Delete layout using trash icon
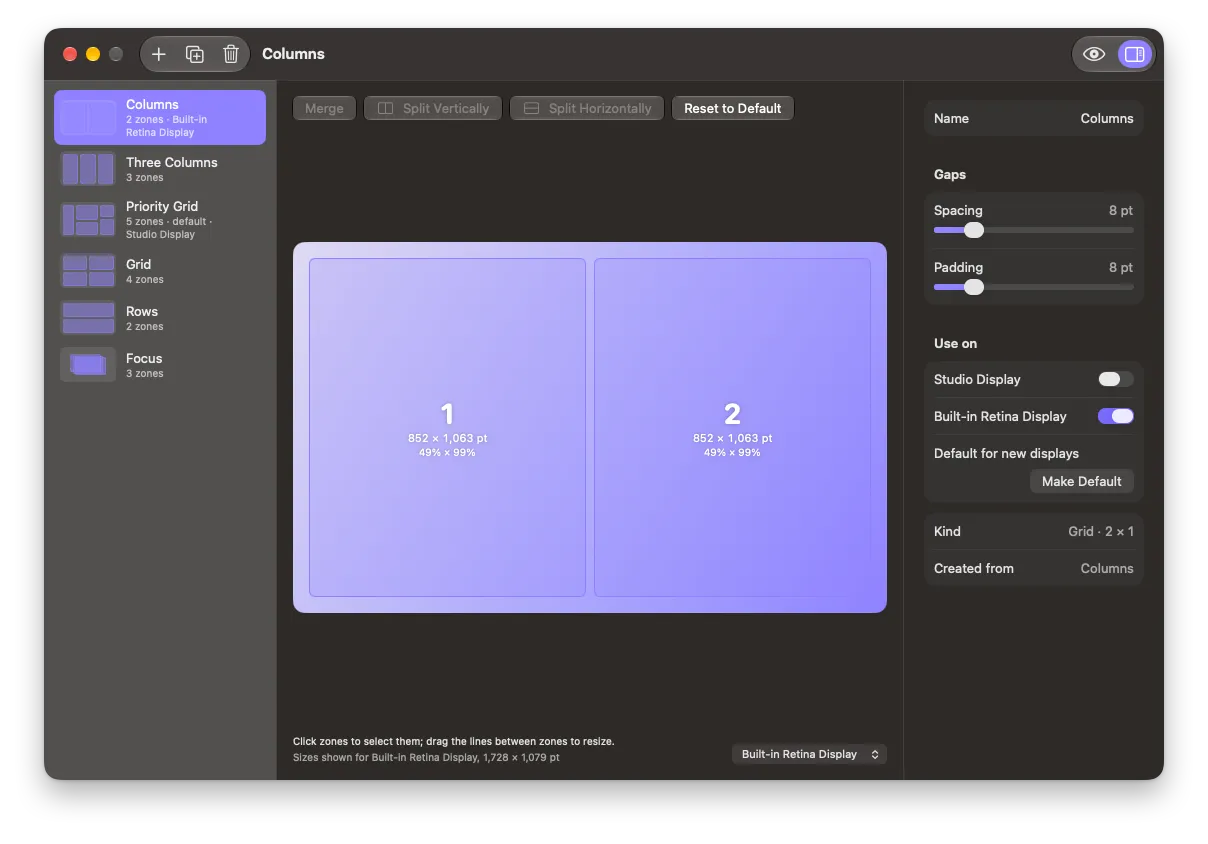This screenshot has width=1208, height=844. [x=231, y=54]
